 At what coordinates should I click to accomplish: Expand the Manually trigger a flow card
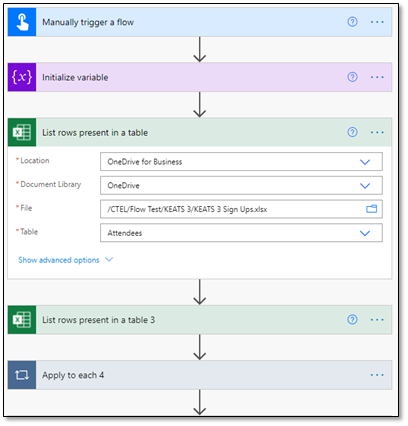[x=200, y=22]
